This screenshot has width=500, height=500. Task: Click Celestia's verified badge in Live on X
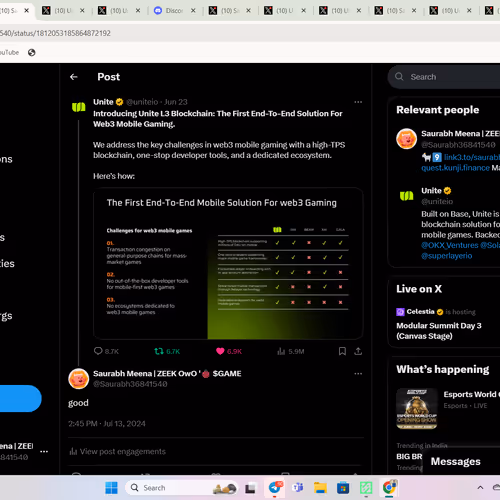pyautogui.click(x=440, y=312)
